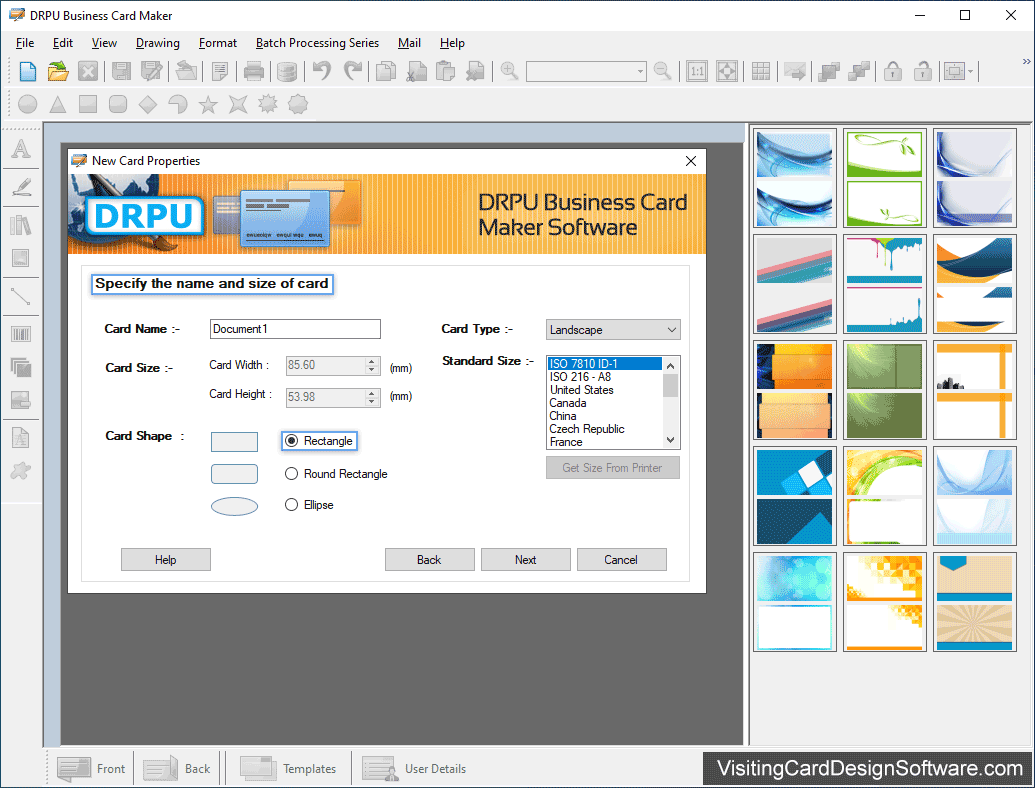Screen dimensions: 1035x788
Task: Choose the green leaf card template thumbnail
Action: [884, 178]
